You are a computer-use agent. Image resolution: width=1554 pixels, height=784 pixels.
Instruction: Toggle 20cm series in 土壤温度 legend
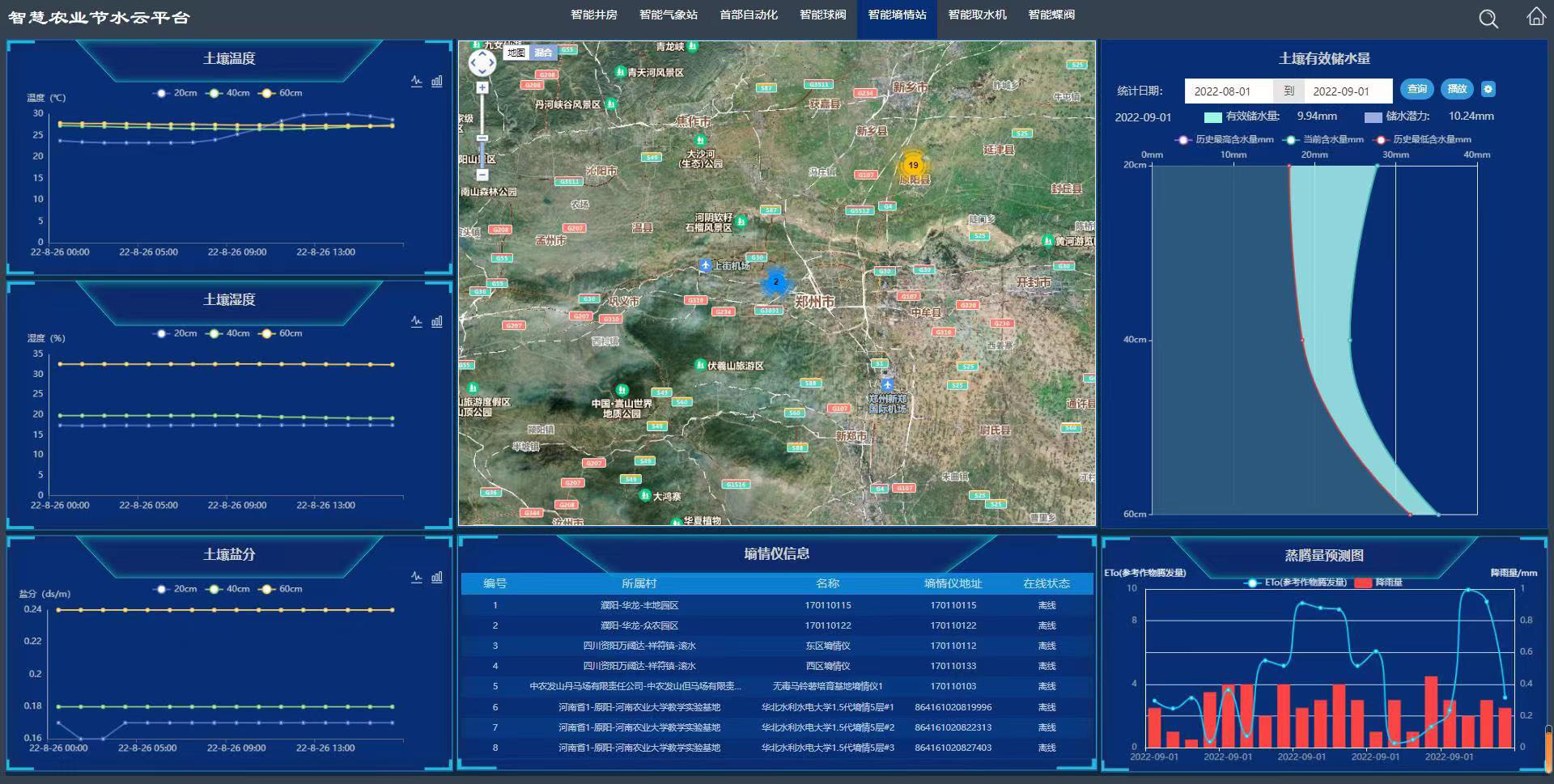click(x=176, y=93)
